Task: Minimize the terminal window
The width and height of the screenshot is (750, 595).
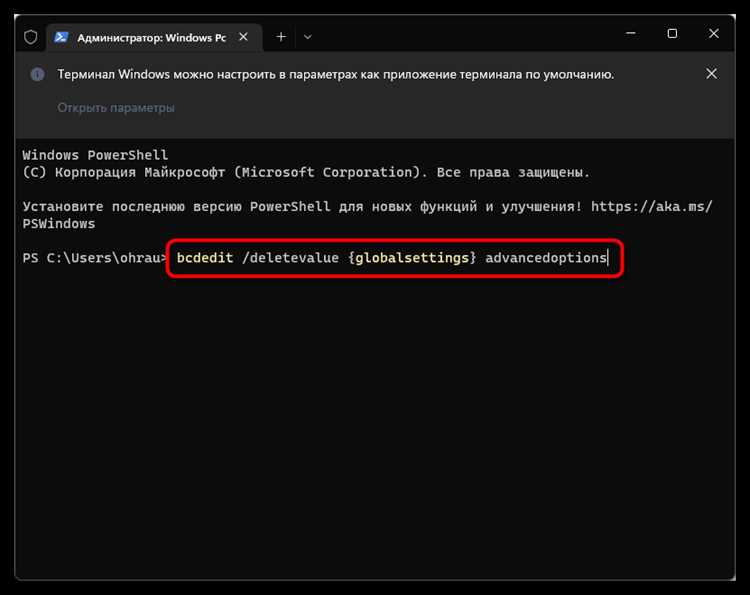Action: (x=631, y=33)
